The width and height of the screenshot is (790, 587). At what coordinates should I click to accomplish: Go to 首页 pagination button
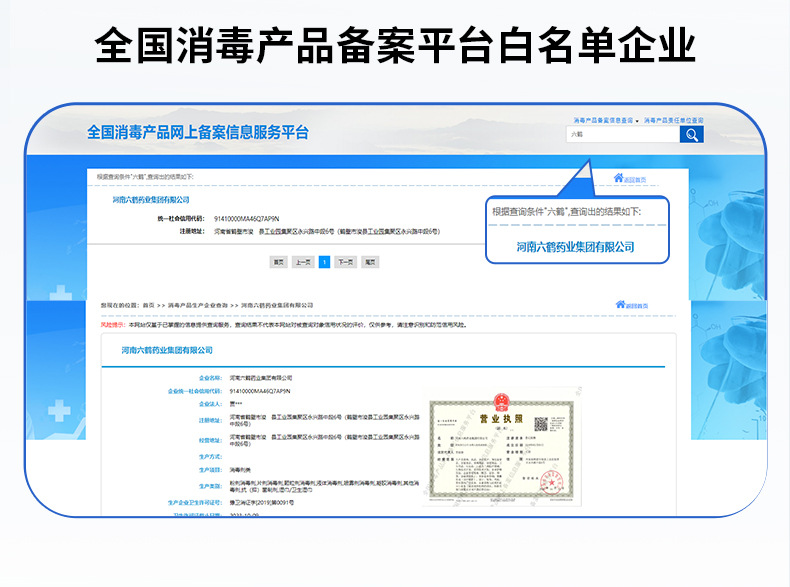click(278, 262)
